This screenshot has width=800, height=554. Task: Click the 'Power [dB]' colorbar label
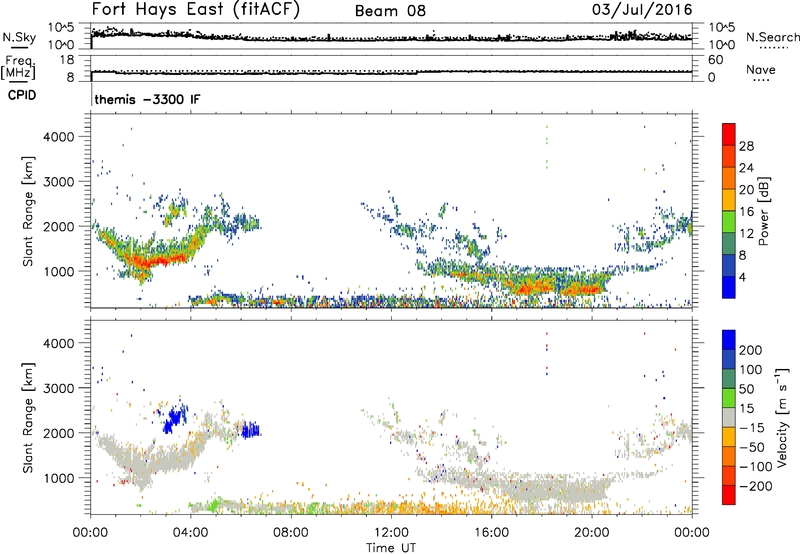[764, 211]
